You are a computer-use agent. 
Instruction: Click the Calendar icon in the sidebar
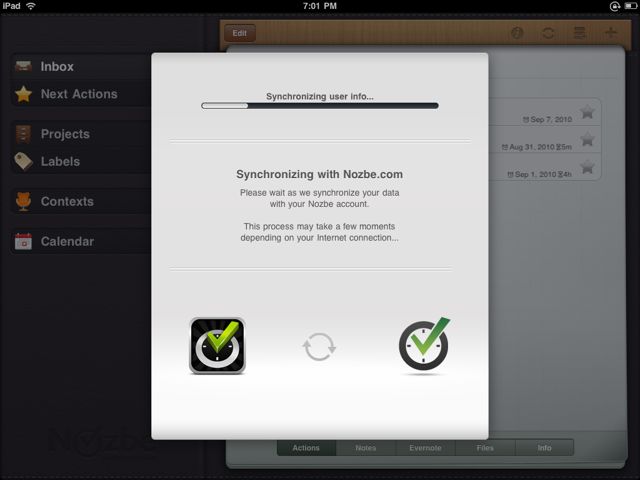coord(23,241)
